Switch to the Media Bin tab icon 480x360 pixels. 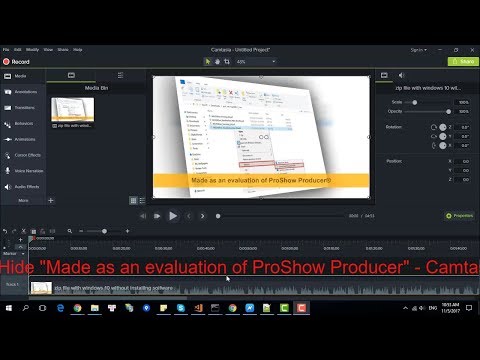[71, 75]
